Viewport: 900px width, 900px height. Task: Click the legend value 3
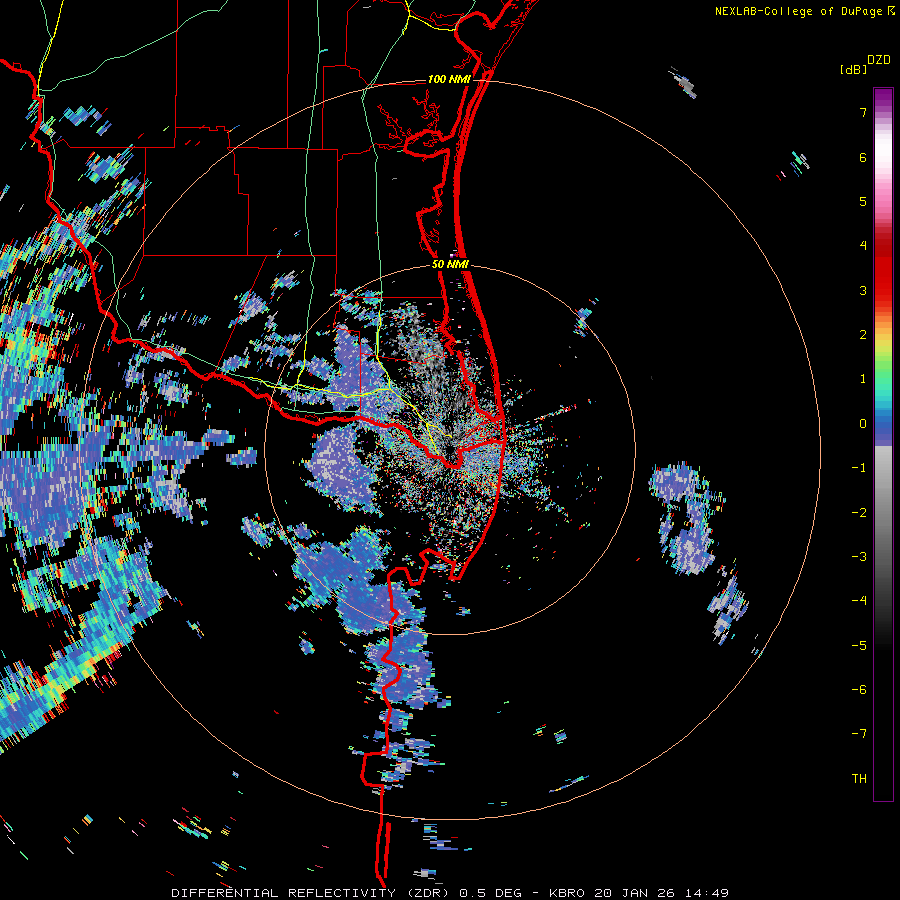click(863, 290)
